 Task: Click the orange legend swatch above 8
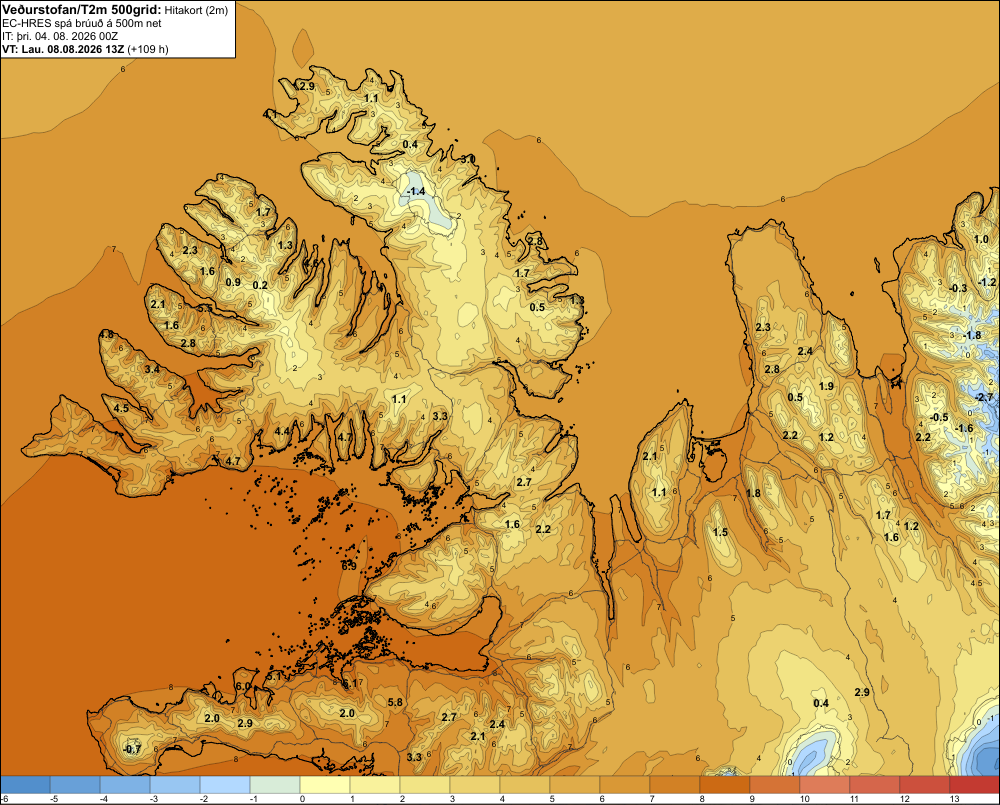tap(724, 784)
